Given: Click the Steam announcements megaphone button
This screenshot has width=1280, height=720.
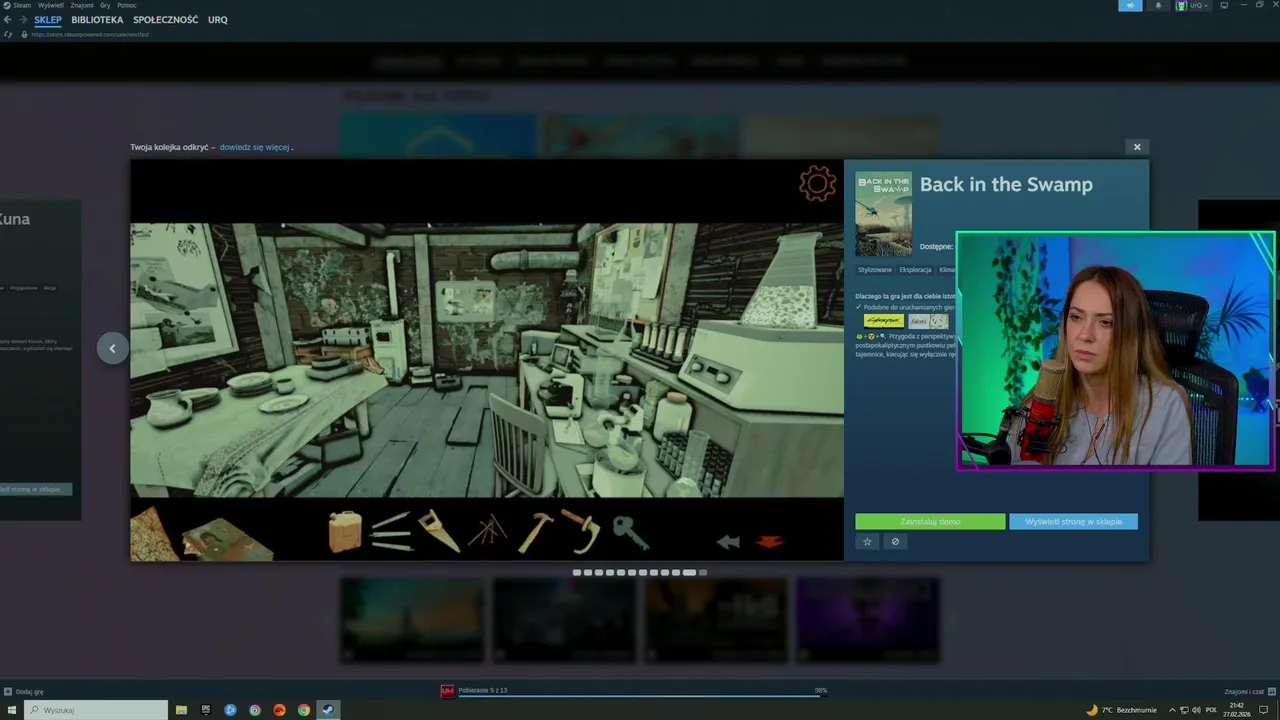Looking at the screenshot, I should [x=1130, y=5].
